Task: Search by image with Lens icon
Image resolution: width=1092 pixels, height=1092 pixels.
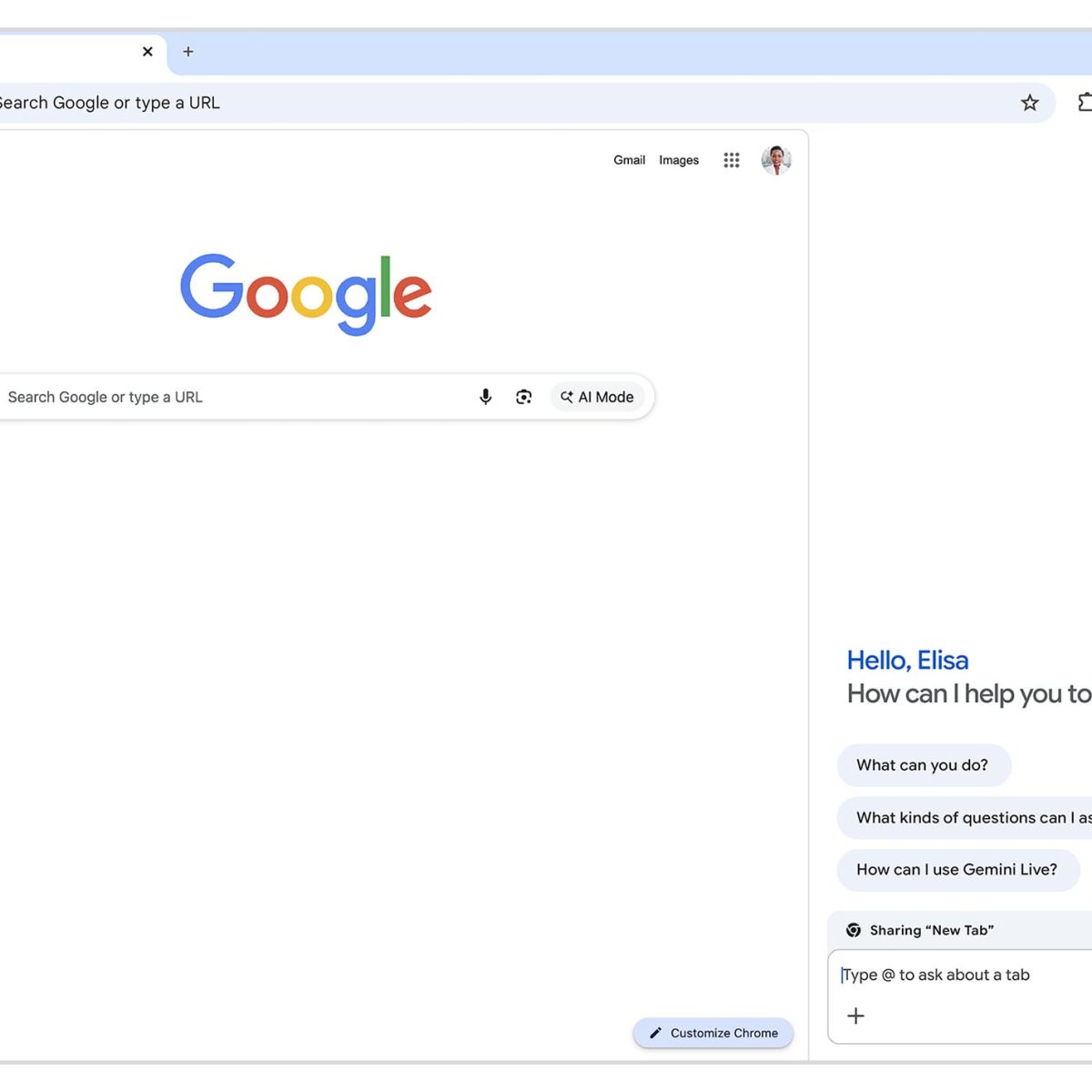Action: pos(524,397)
